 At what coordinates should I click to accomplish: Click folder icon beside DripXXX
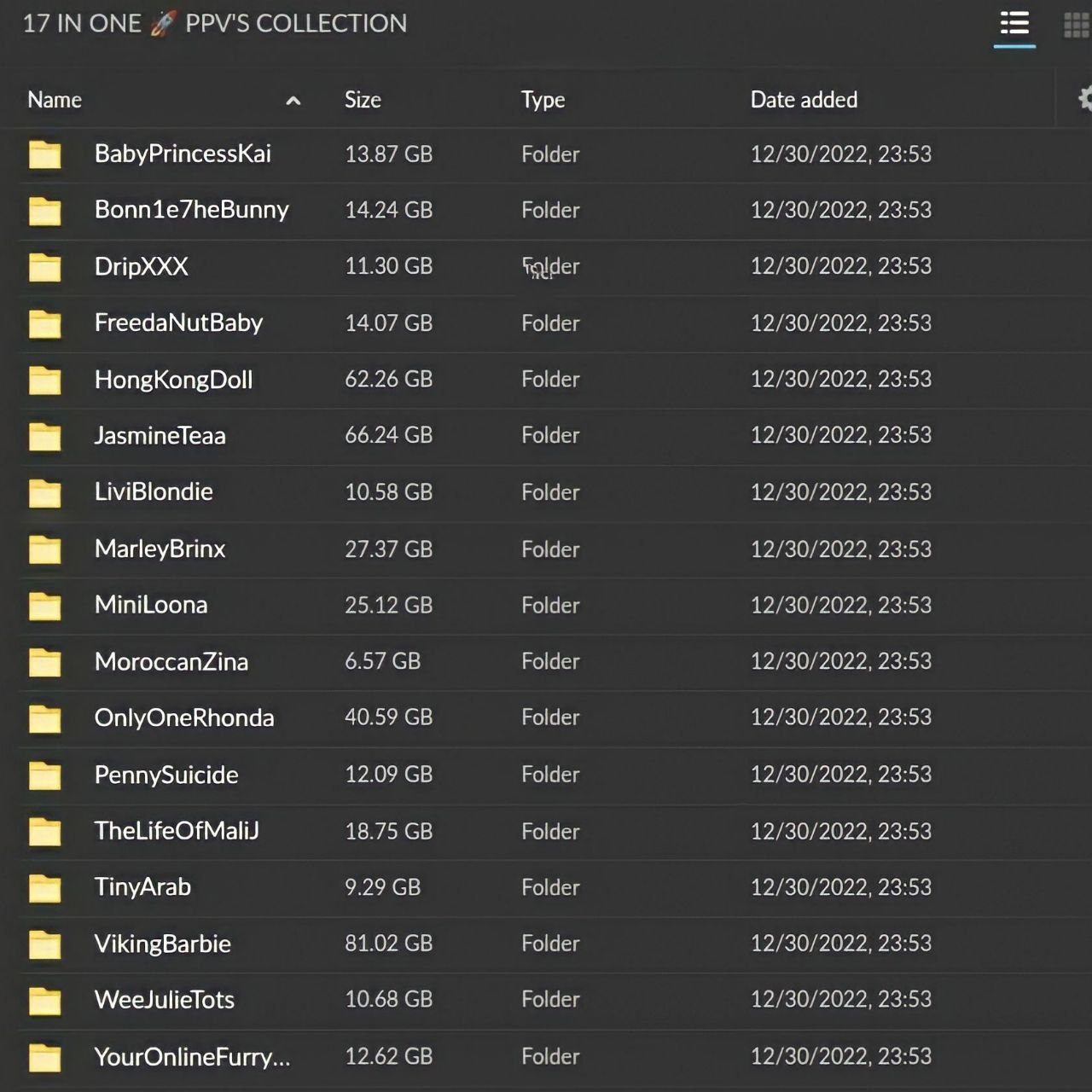click(45, 267)
